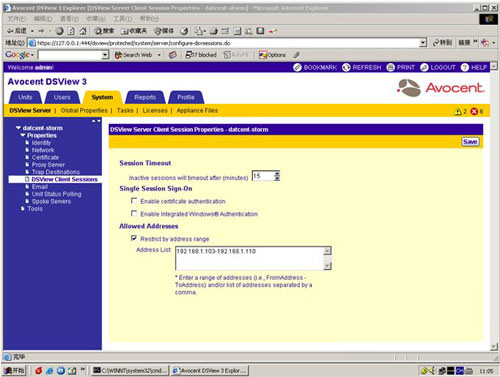The width and height of the screenshot is (500, 377).
Task: Click inside the Address List text box
Action: [250, 258]
